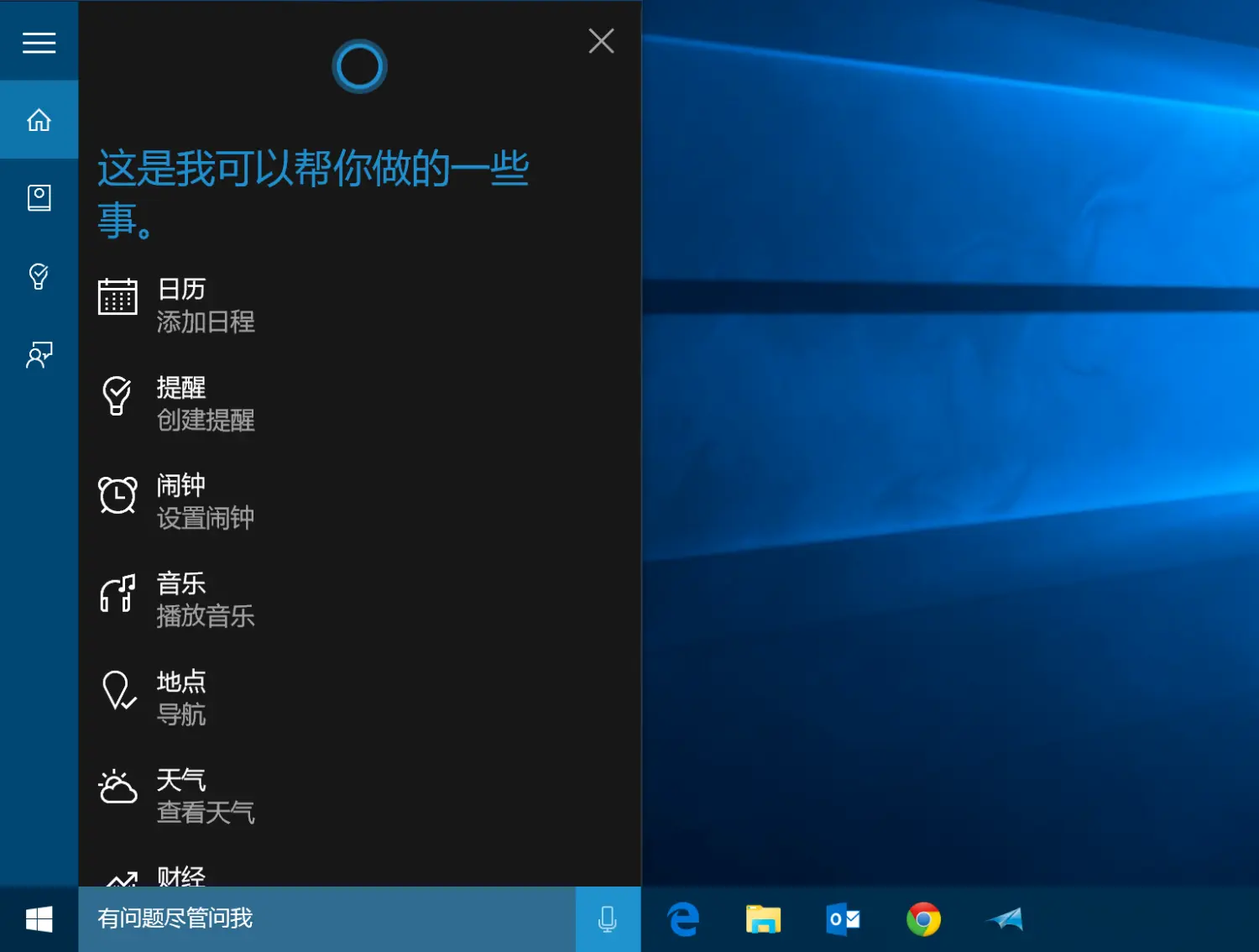This screenshot has width=1259, height=952.
Task: Choose 设置闹钟 to set an alarm
Action: [x=206, y=518]
